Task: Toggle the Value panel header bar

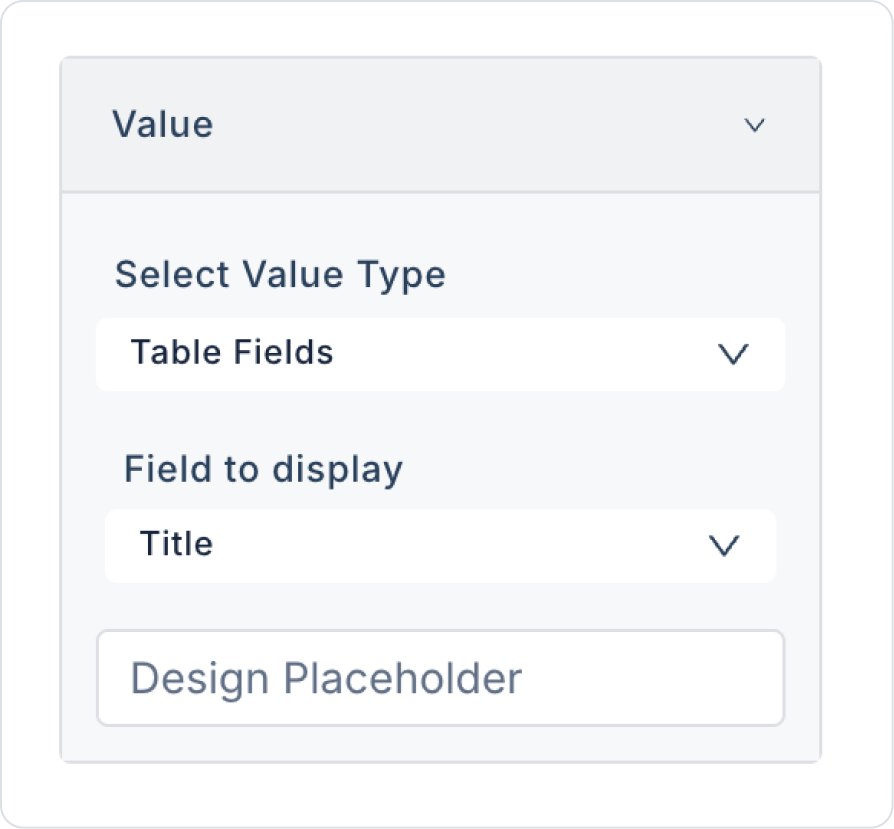Action: (440, 125)
